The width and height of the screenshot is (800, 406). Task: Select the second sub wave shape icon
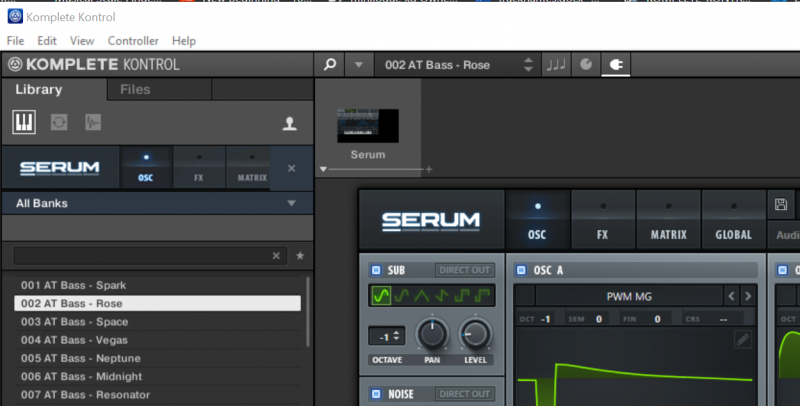402,295
